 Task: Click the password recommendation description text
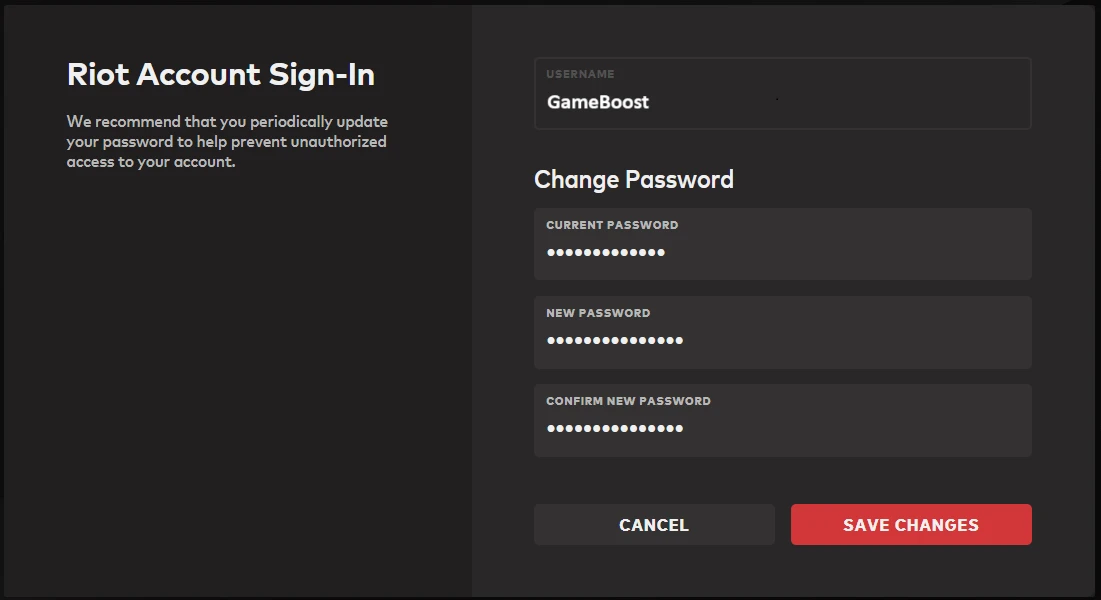(227, 142)
